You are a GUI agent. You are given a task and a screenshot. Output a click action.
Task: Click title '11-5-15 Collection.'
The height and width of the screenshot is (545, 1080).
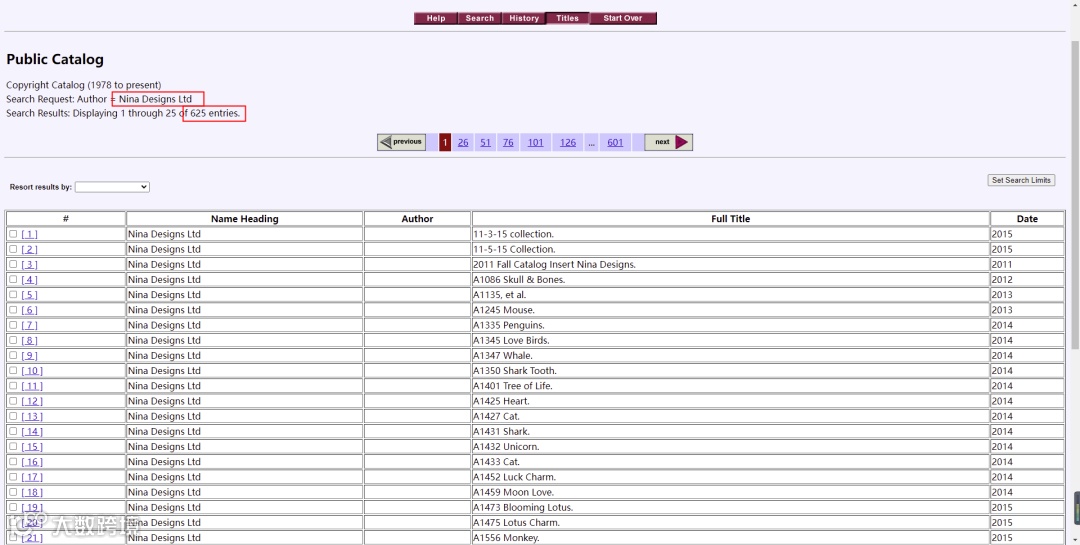tap(514, 249)
